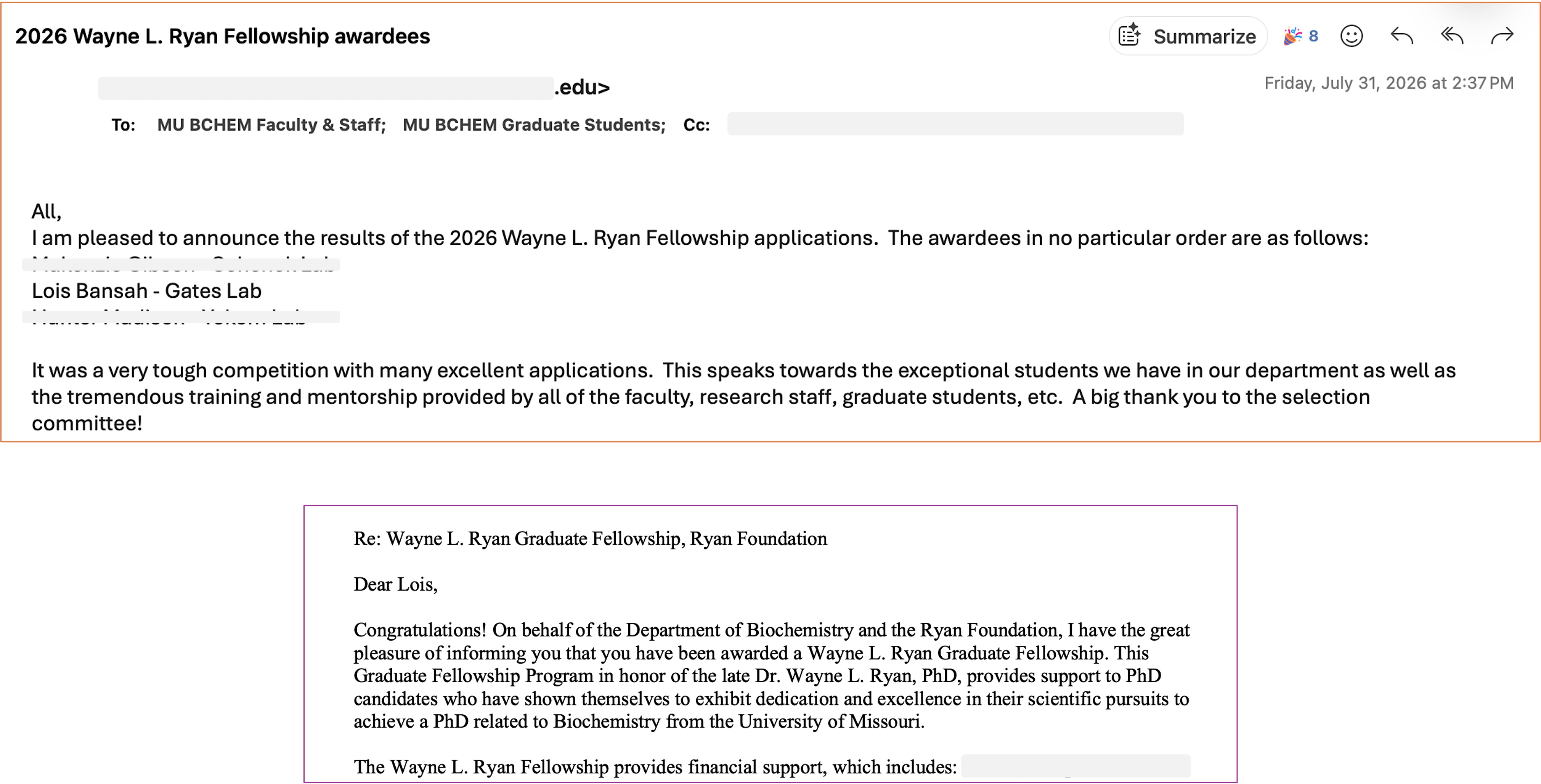The width and height of the screenshot is (1541, 784).
Task: Click the All, greeting in email body
Action: point(47,212)
